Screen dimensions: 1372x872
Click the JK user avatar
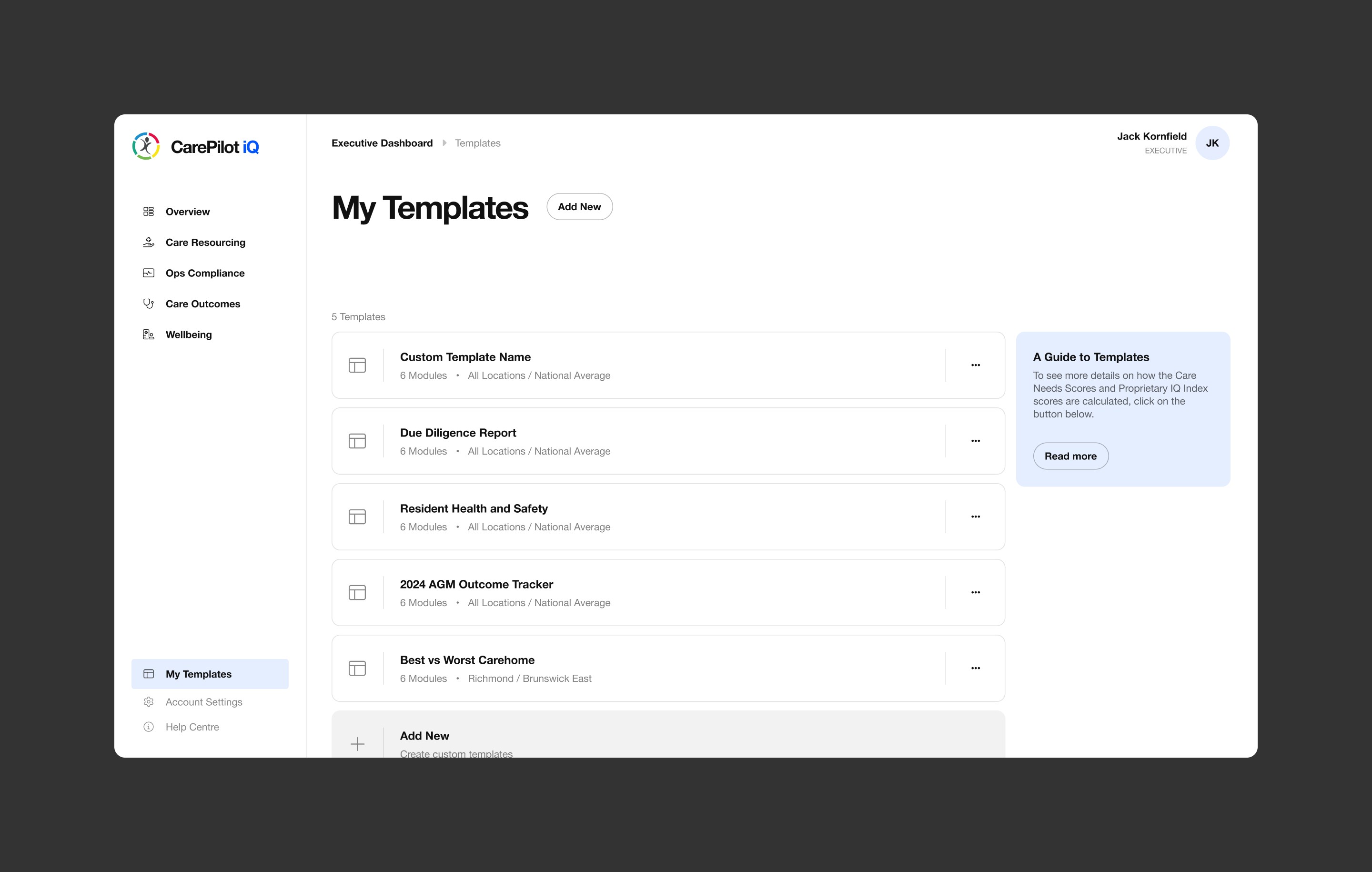[x=1212, y=143]
